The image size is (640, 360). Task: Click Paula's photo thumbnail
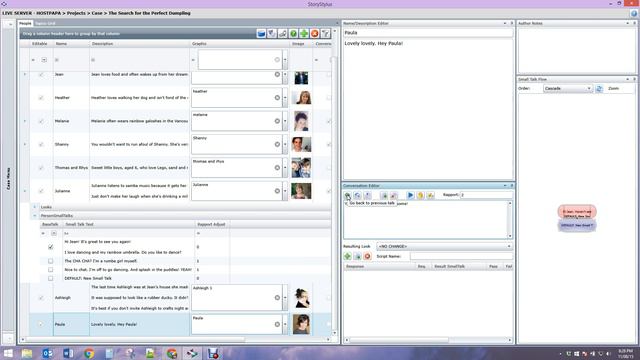coord(301,324)
